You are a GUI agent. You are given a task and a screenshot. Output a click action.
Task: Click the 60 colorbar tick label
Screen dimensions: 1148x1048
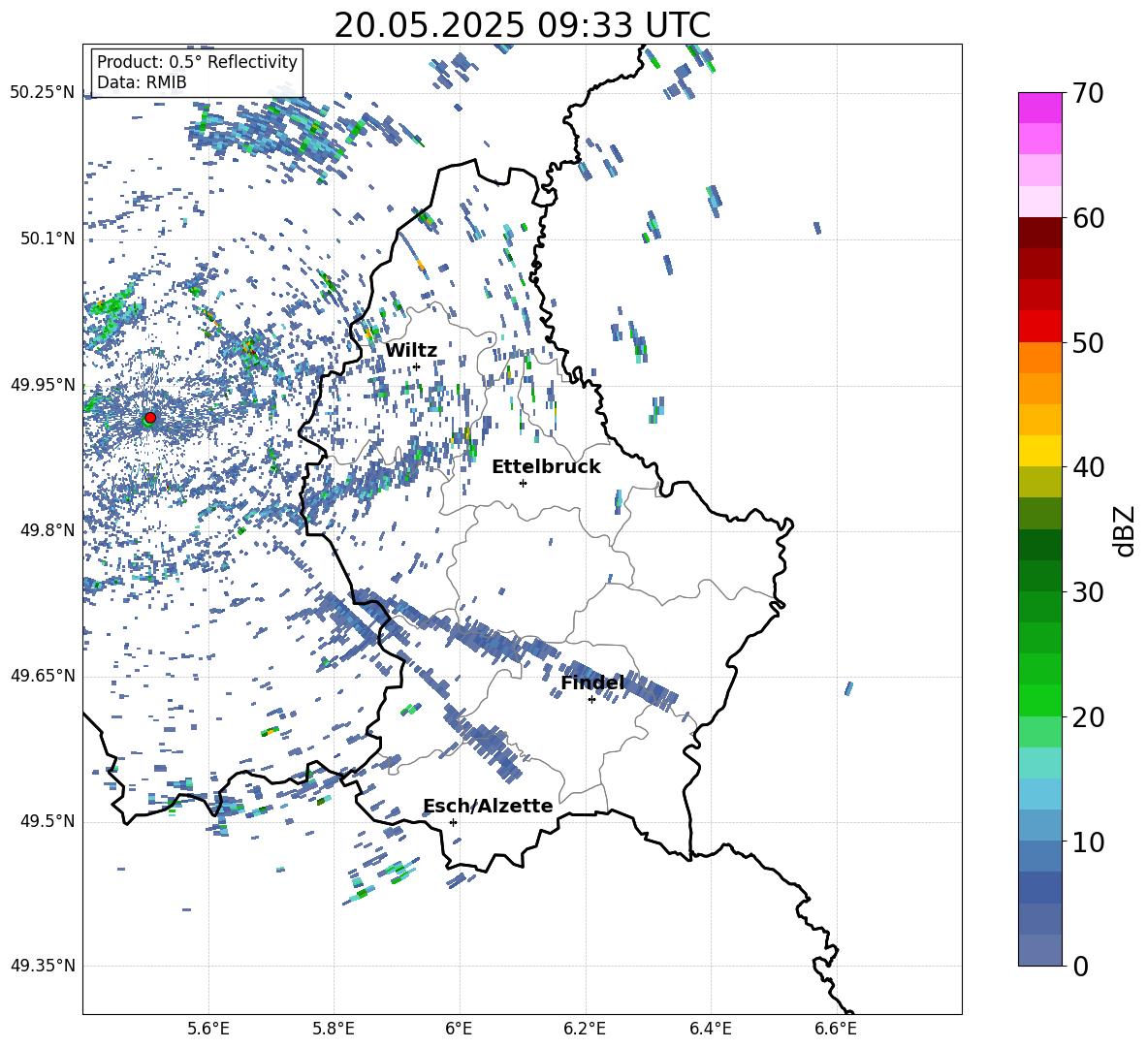pos(1087,218)
